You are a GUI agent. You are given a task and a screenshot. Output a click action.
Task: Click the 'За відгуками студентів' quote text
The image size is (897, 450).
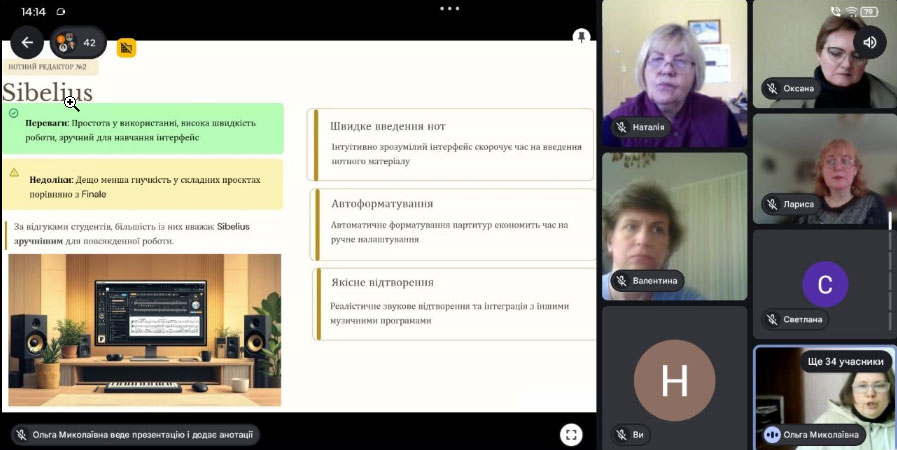point(132,233)
